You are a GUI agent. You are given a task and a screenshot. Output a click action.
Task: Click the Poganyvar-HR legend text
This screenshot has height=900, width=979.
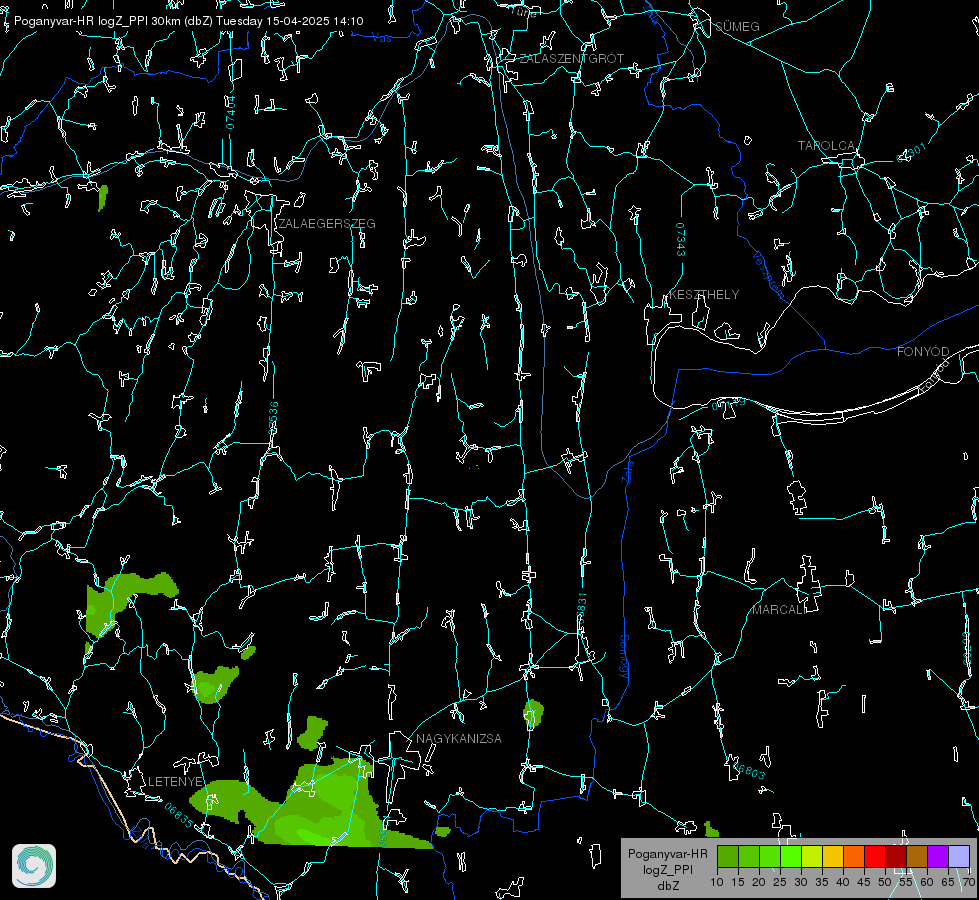667,854
